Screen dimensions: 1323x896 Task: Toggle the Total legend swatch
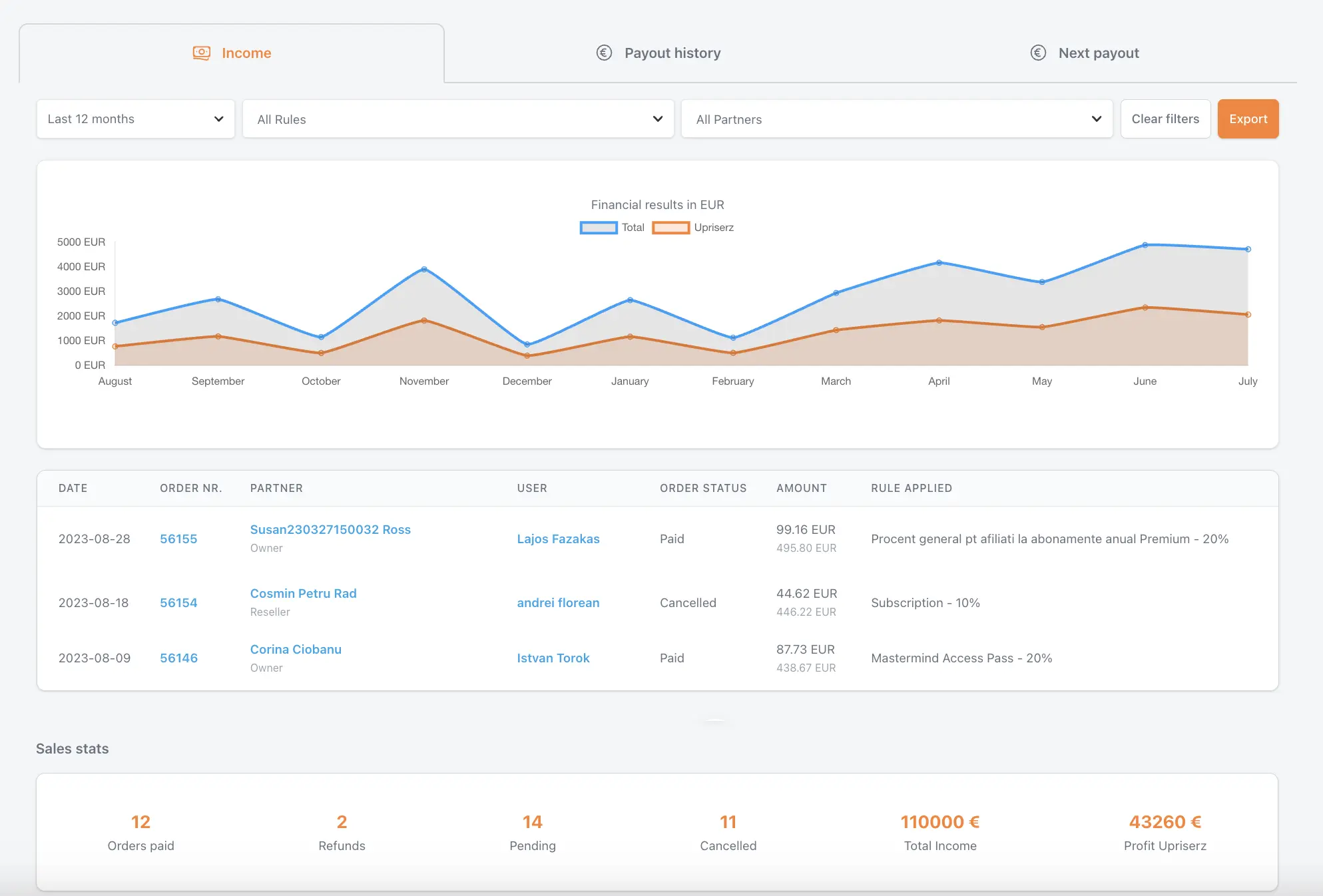click(x=599, y=228)
